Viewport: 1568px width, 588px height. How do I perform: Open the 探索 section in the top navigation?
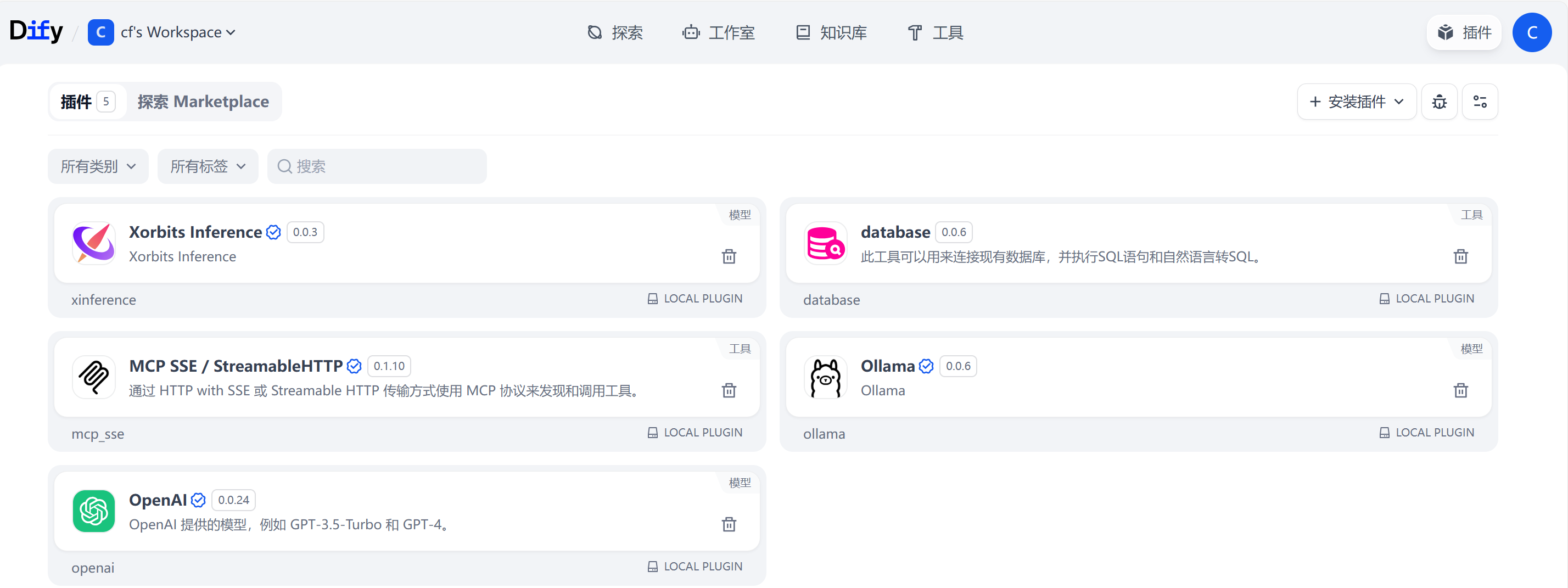[x=615, y=32]
